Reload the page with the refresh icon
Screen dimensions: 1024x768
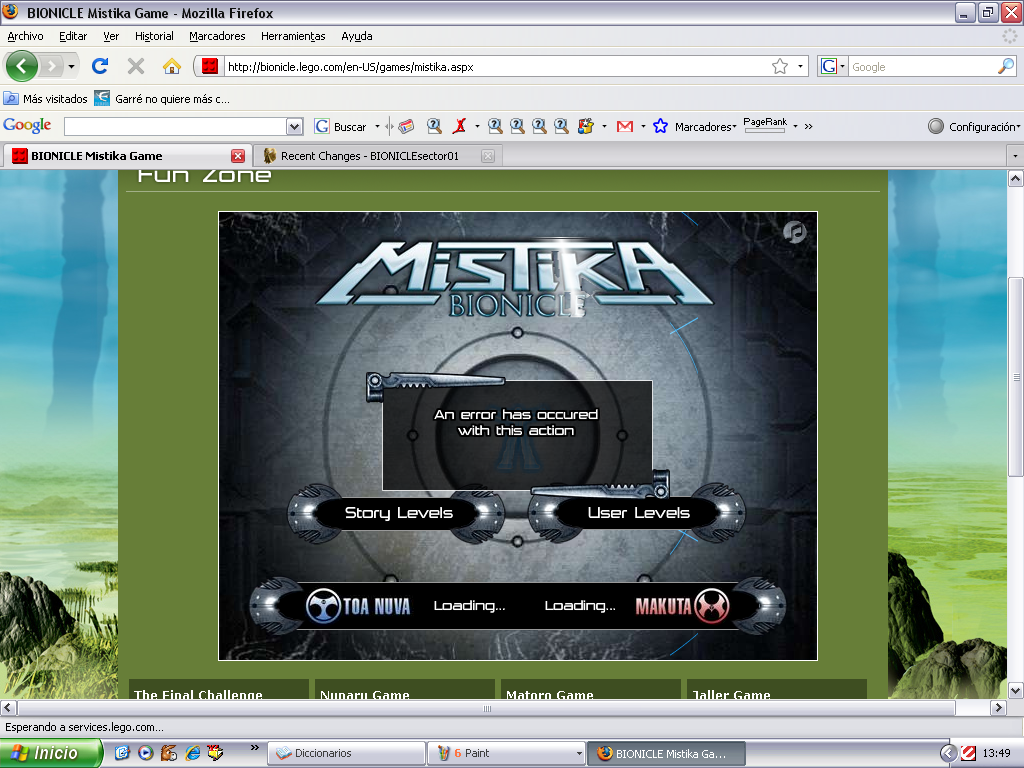pyautogui.click(x=99, y=67)
